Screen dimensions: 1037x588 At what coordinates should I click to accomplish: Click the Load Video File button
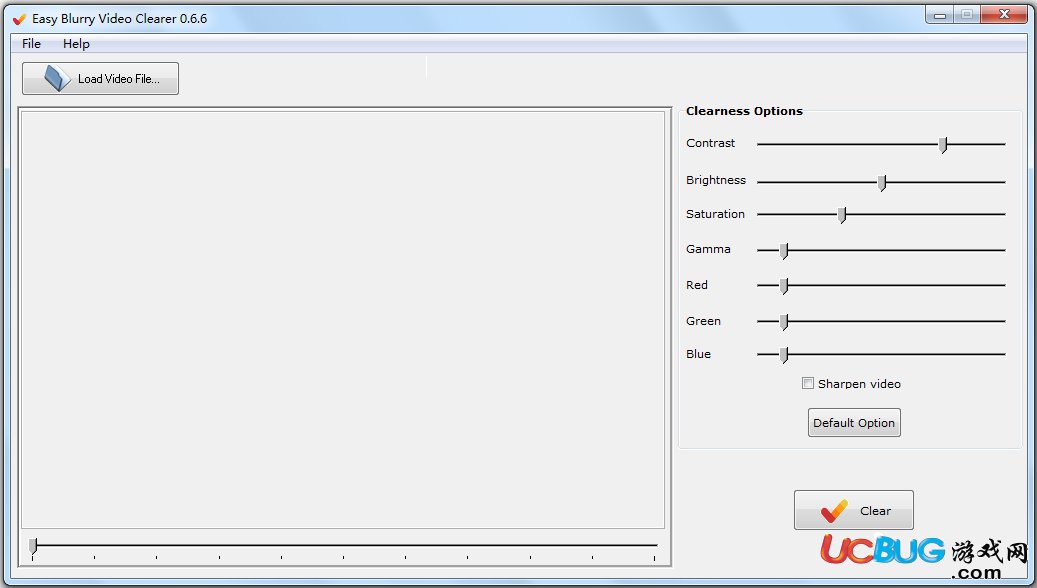[101, 79]
